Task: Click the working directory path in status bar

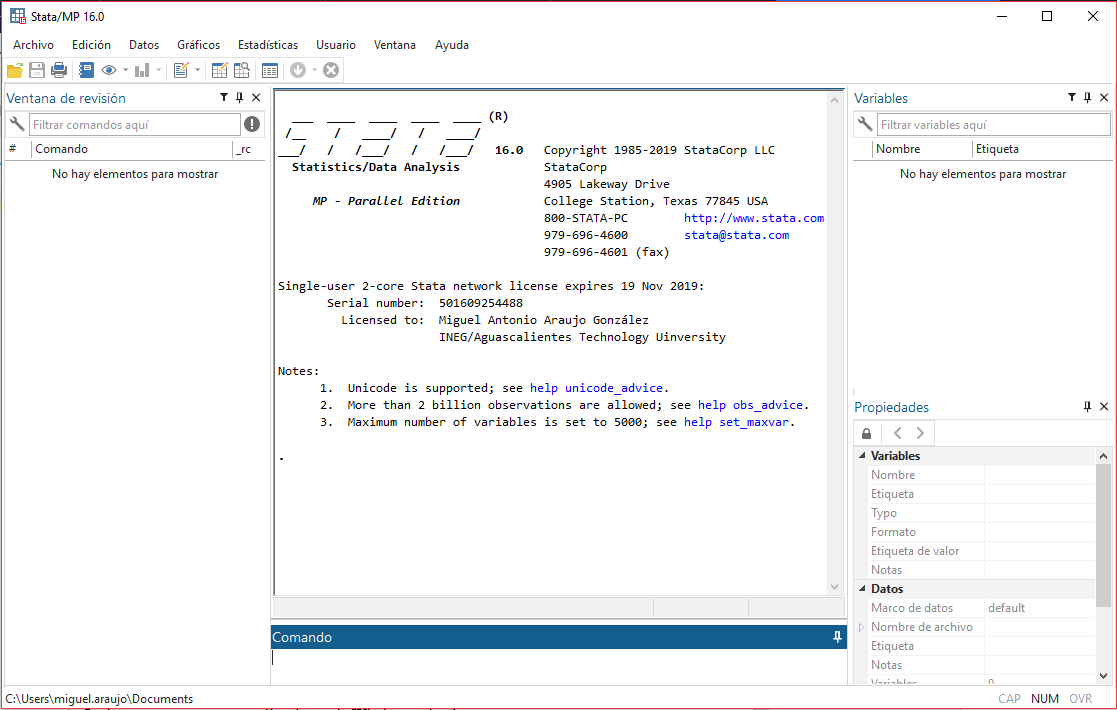Action: pyautogui.click(x=99, y=699)
